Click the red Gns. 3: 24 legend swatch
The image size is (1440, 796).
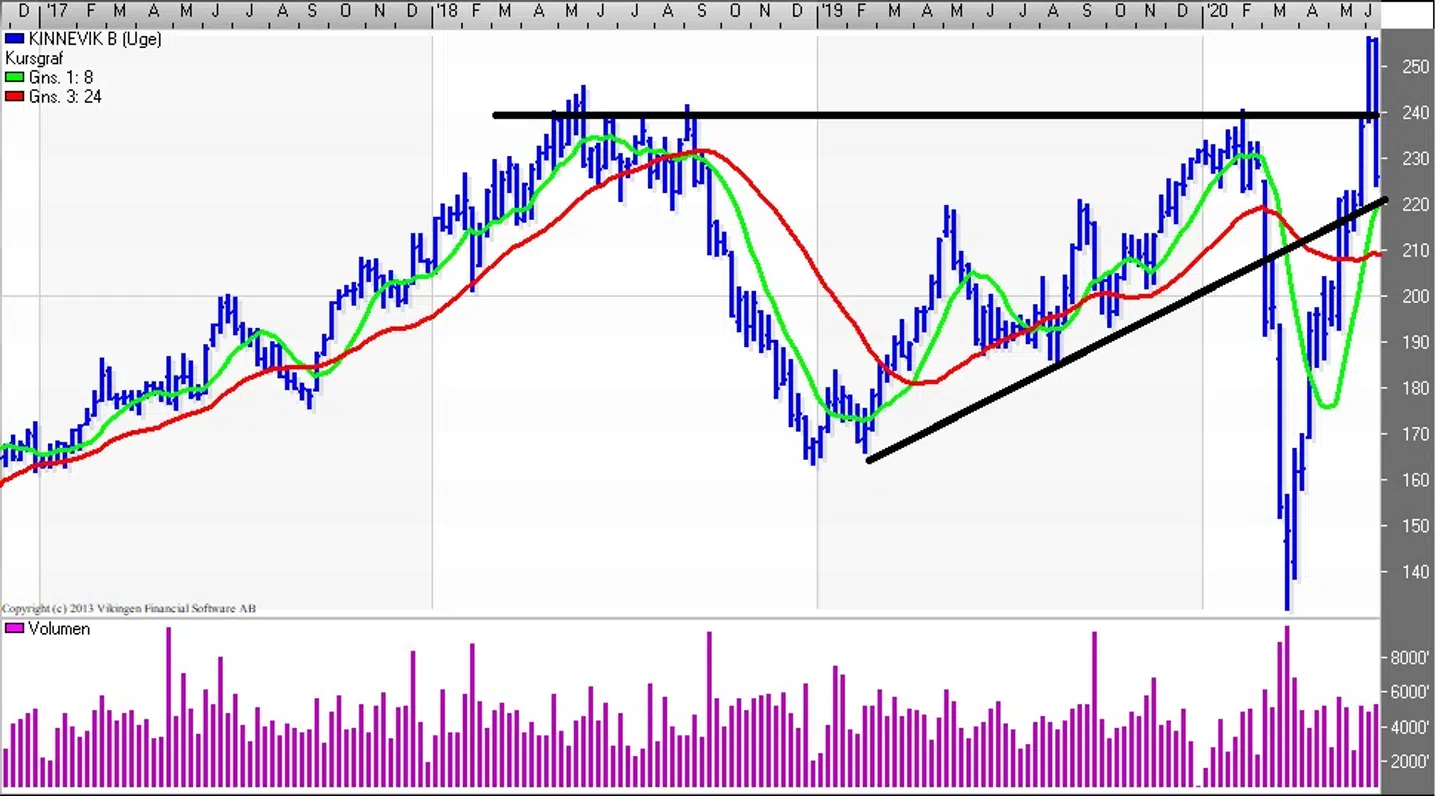coord(14,97)
